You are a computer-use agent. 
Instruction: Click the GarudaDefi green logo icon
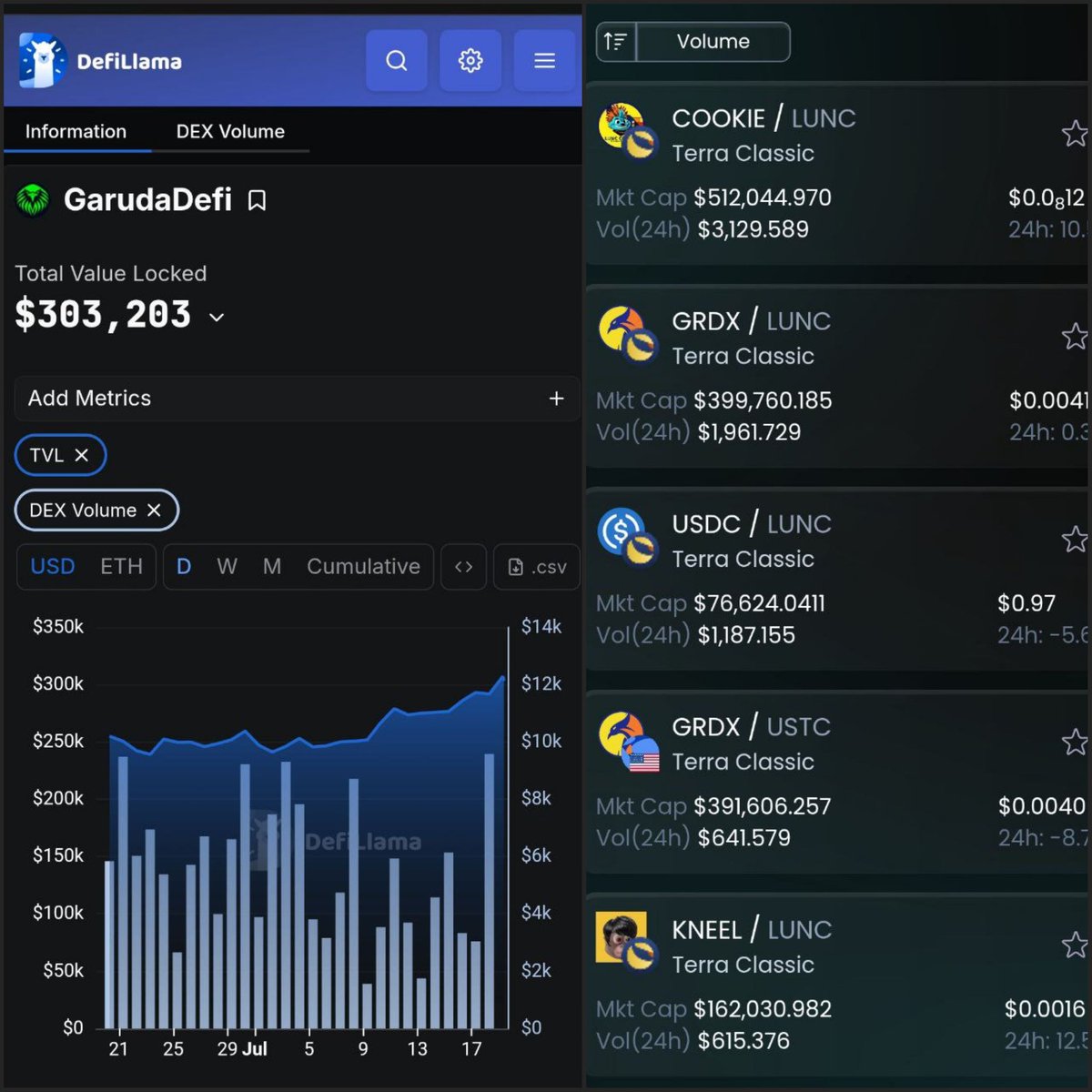[33, 200]
